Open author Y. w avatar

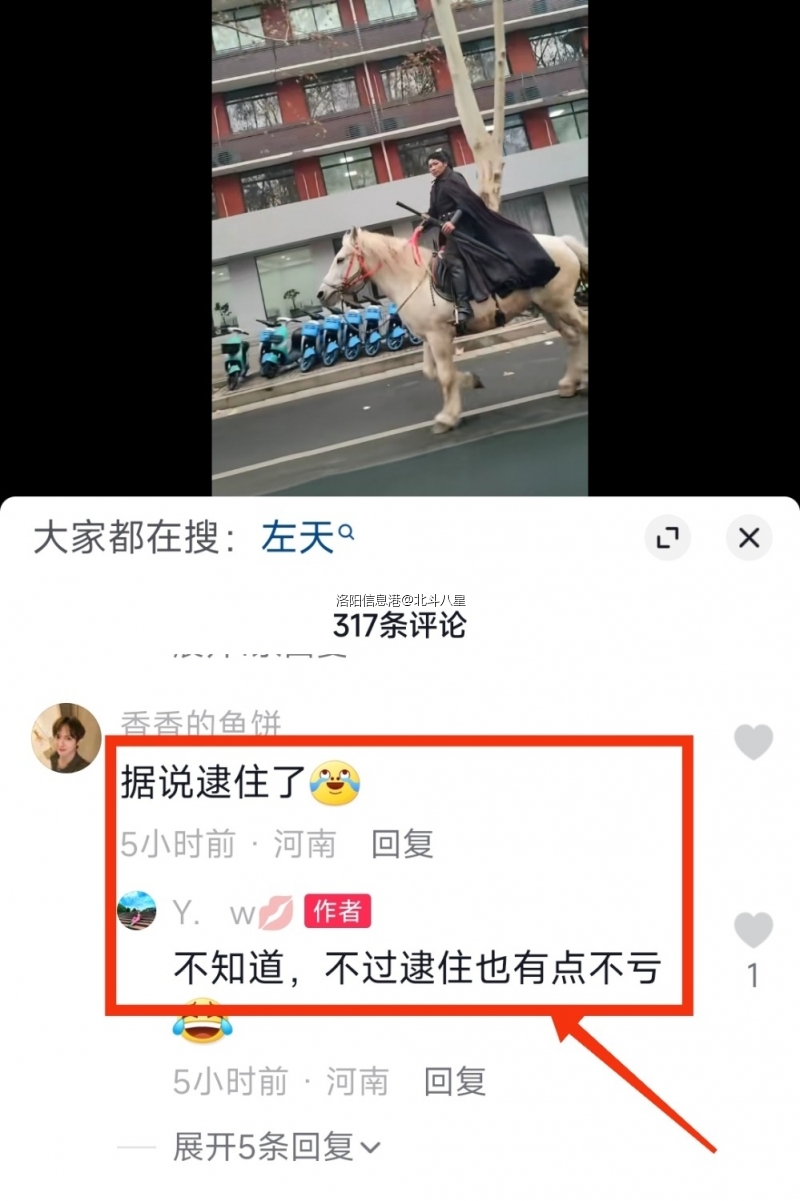137,911
